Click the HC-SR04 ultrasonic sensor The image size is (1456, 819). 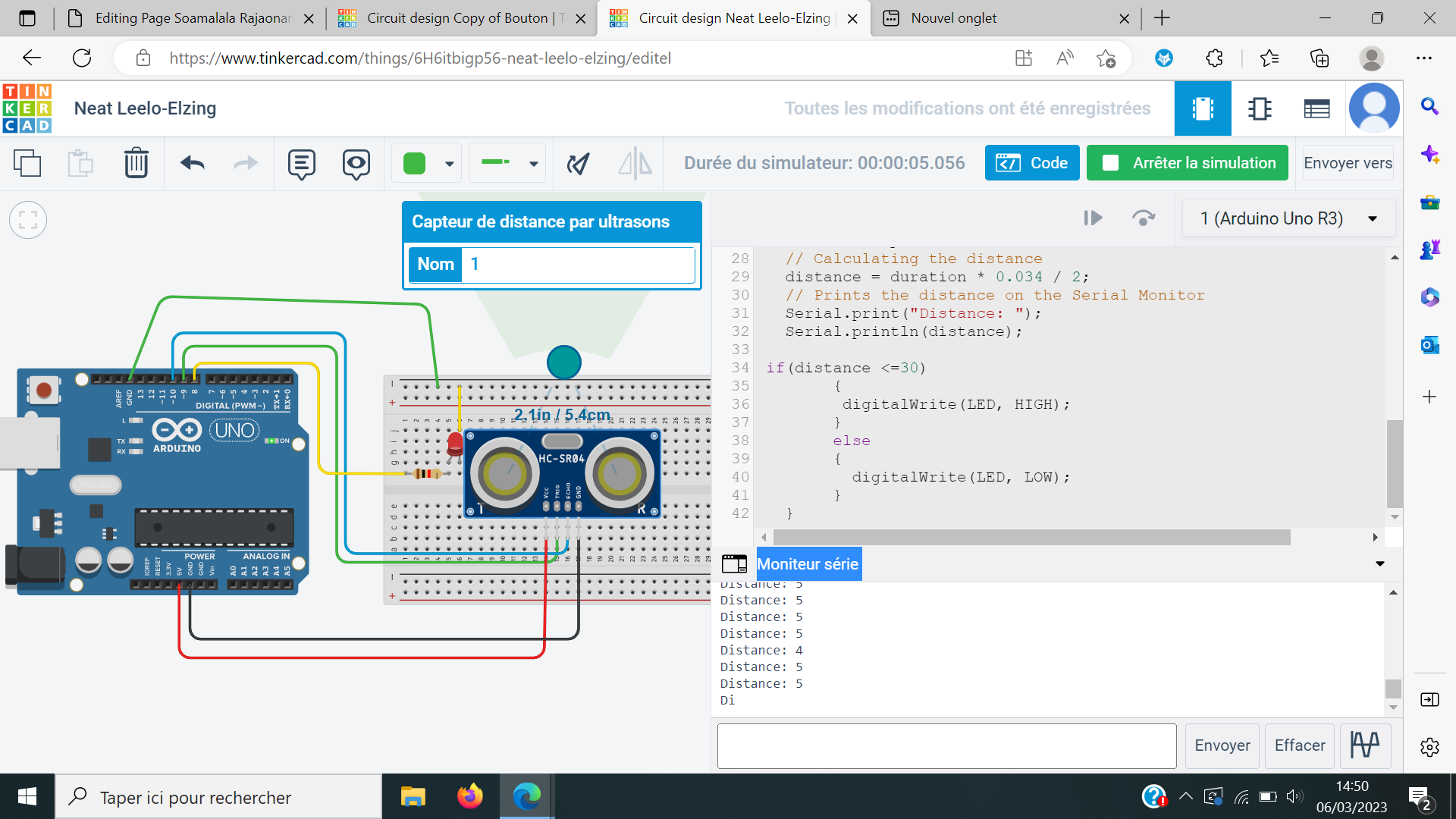(x=562, y=474)
